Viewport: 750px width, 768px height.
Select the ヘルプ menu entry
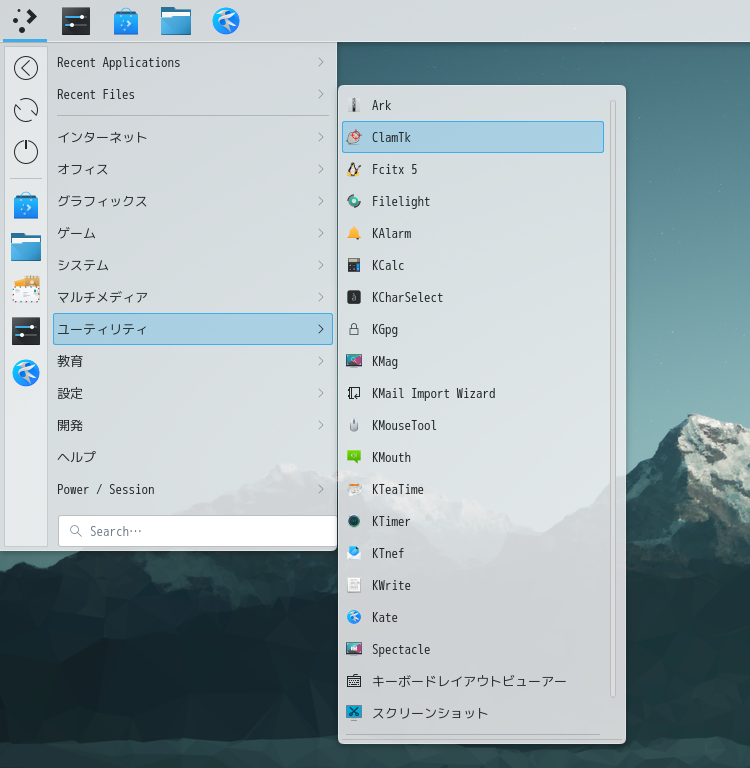pyautogui.click(x=193, y=457)
